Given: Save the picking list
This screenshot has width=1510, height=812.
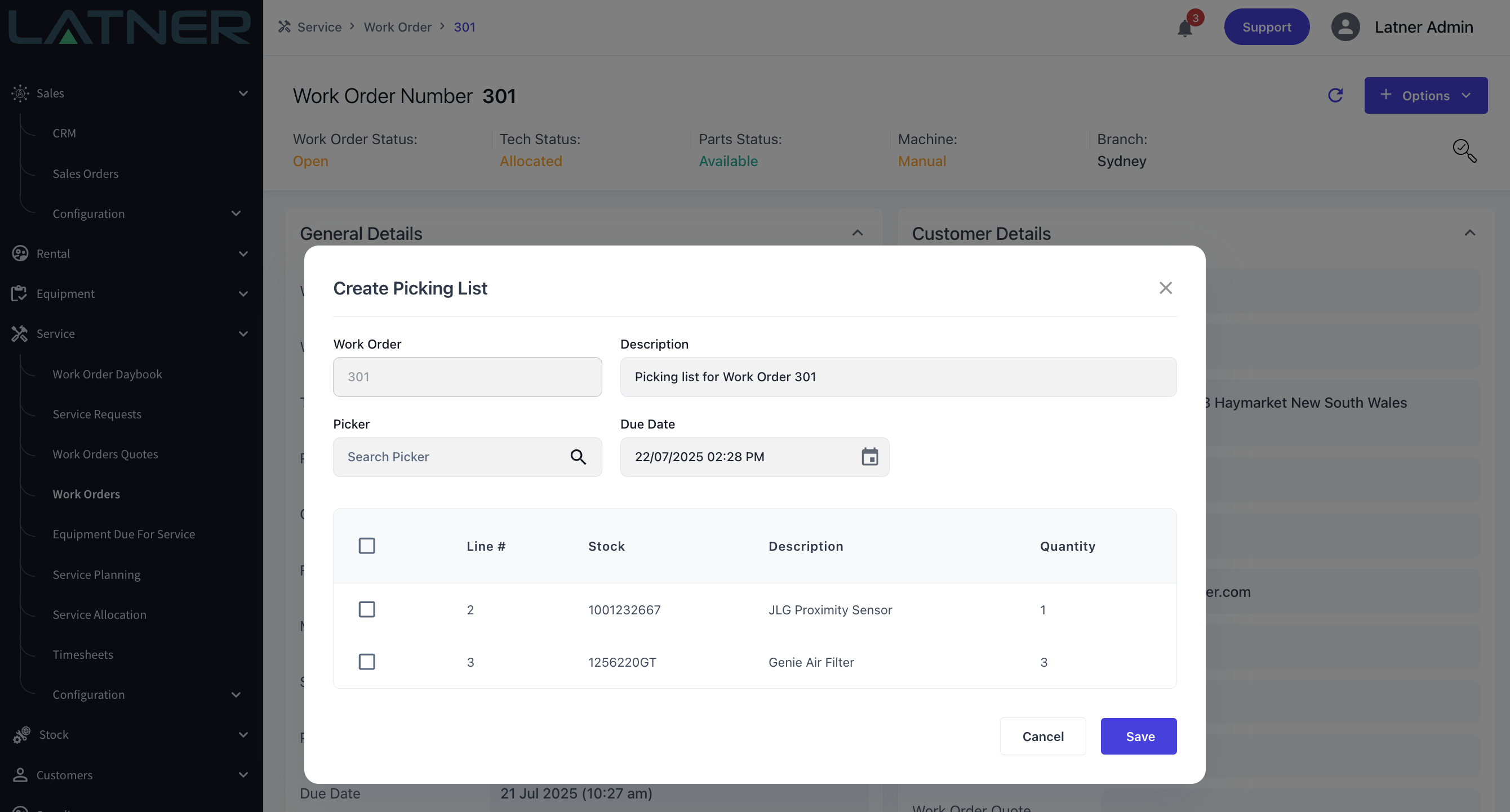Looking at the screenshot, I should [1138, 736].
